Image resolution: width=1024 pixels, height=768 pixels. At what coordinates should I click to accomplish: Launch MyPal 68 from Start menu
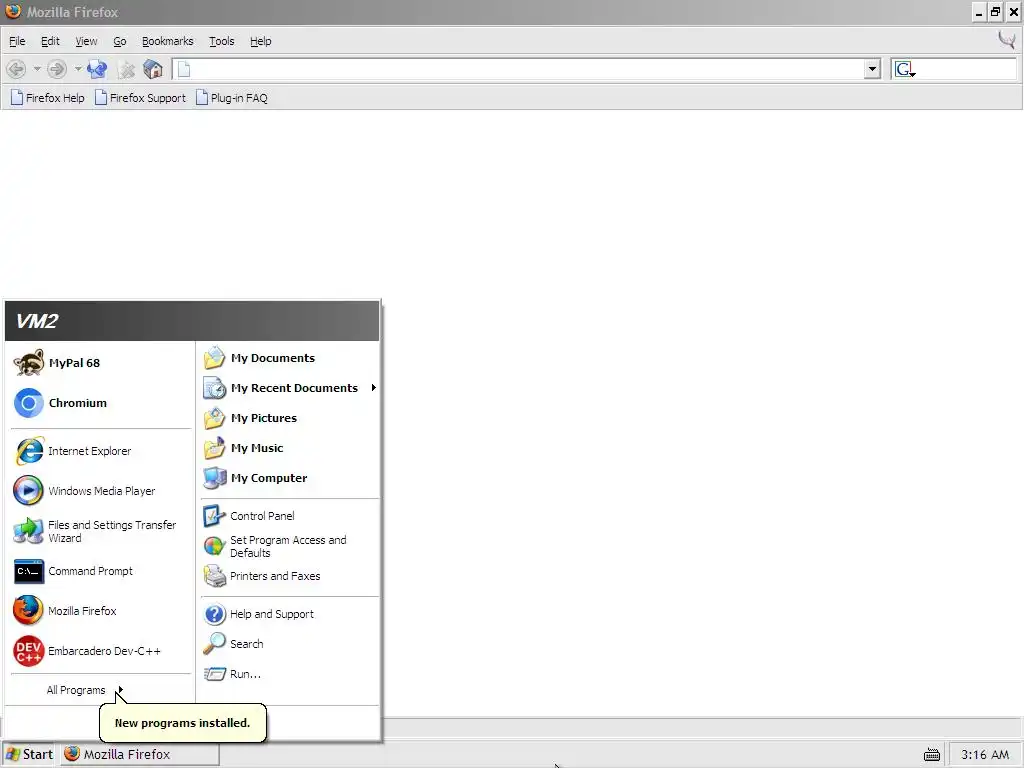click(x=101, y=363)
